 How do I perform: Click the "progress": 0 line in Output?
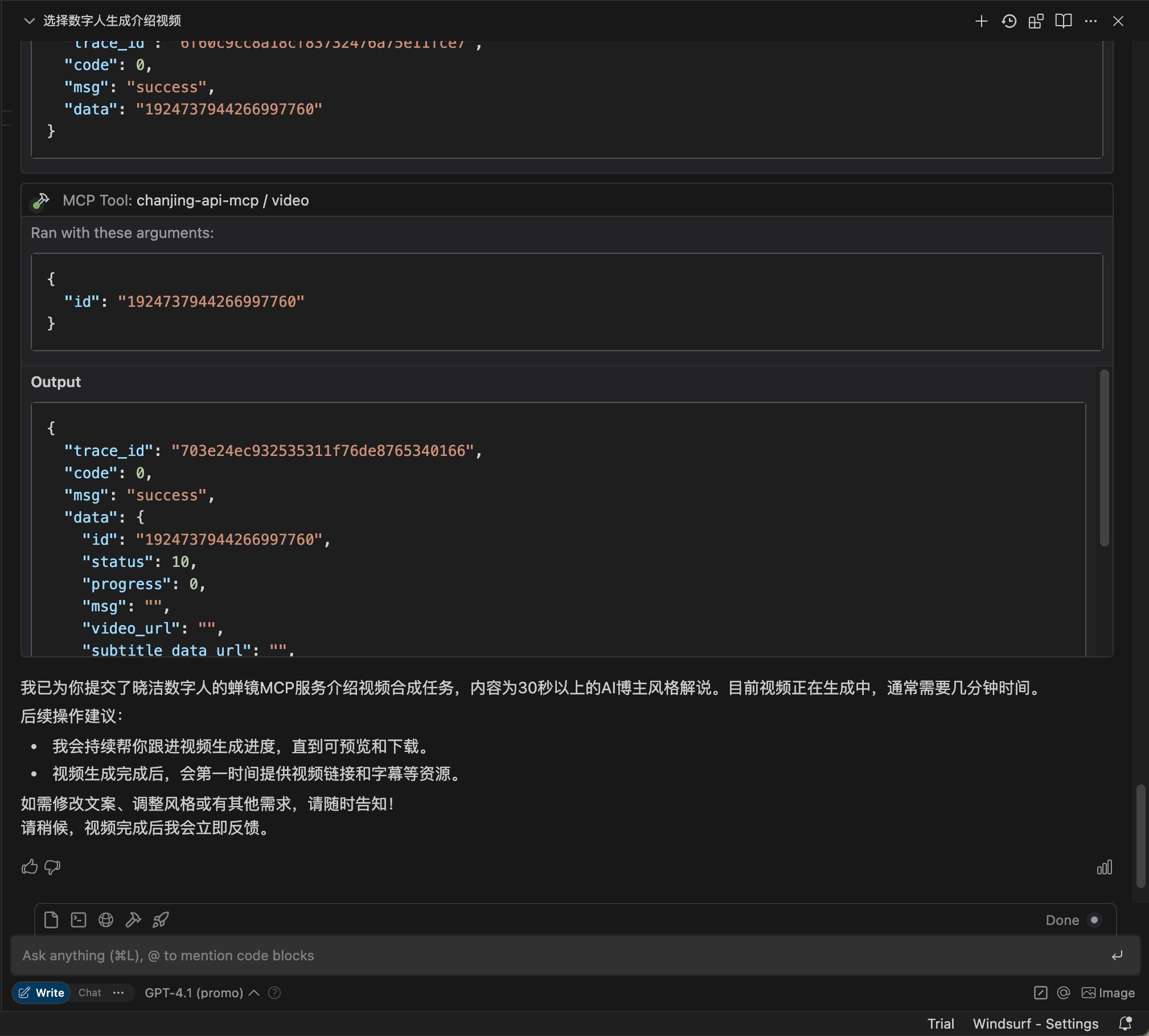coord(144,584)
